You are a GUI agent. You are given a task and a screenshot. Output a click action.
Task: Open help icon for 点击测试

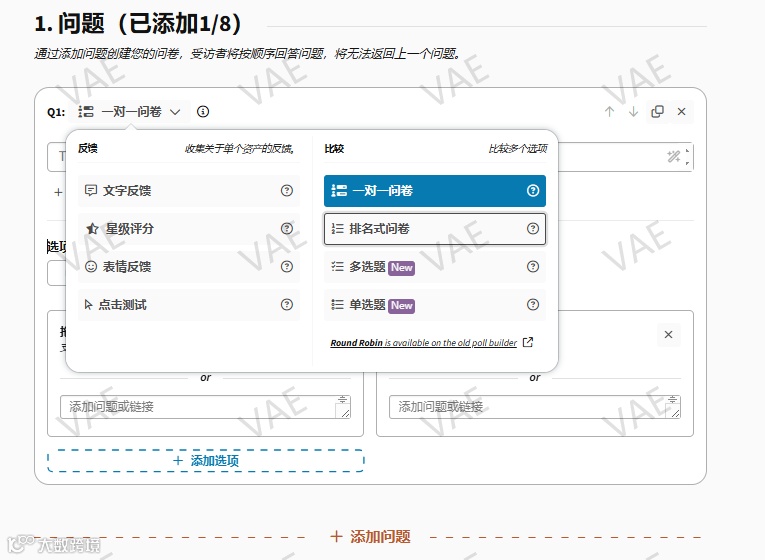coord(287,305)
